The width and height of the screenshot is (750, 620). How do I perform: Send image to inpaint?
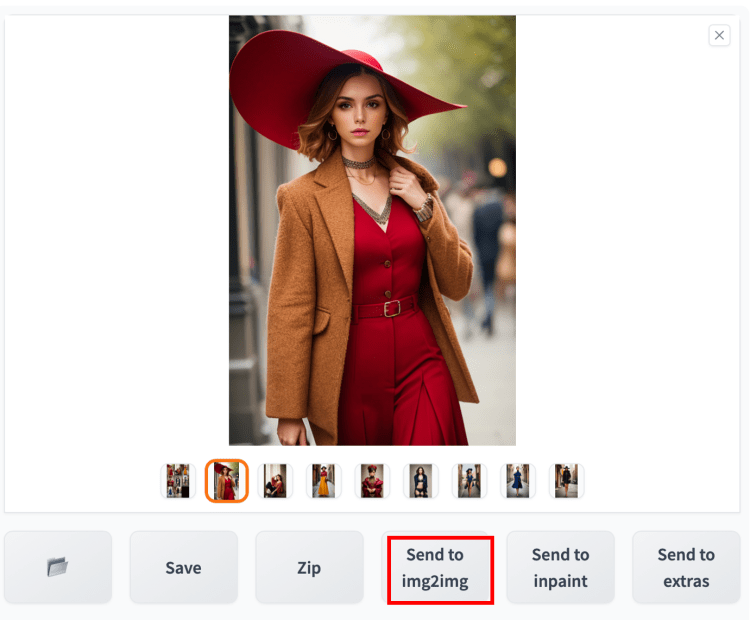pyautogui.click(x=561, y=567)
